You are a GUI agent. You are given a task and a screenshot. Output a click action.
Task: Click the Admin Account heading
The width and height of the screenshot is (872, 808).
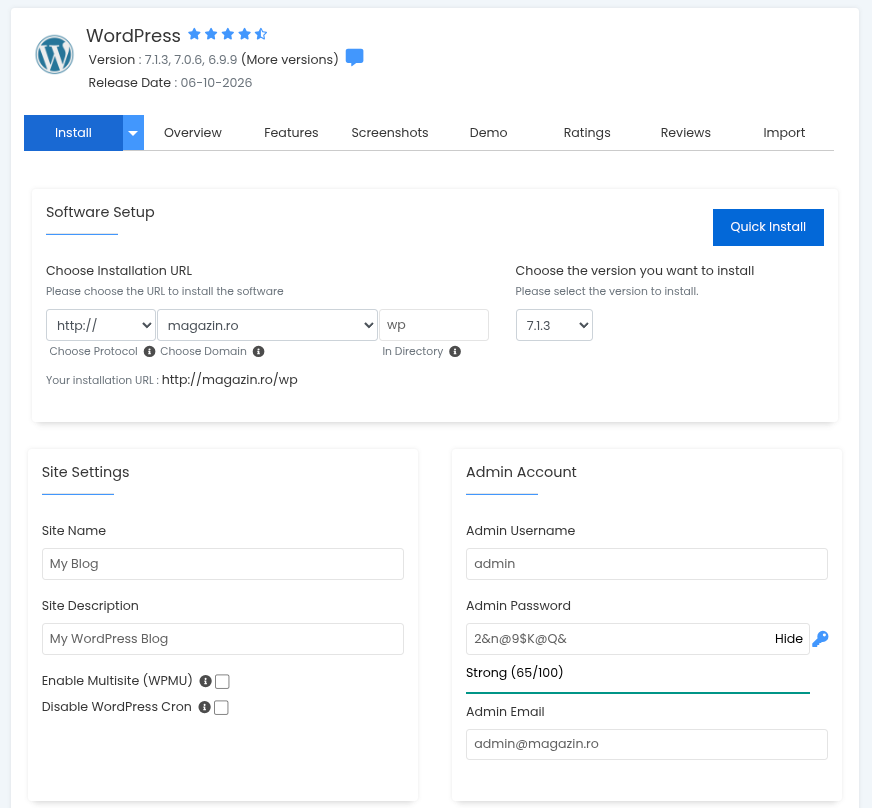(521, 472)
